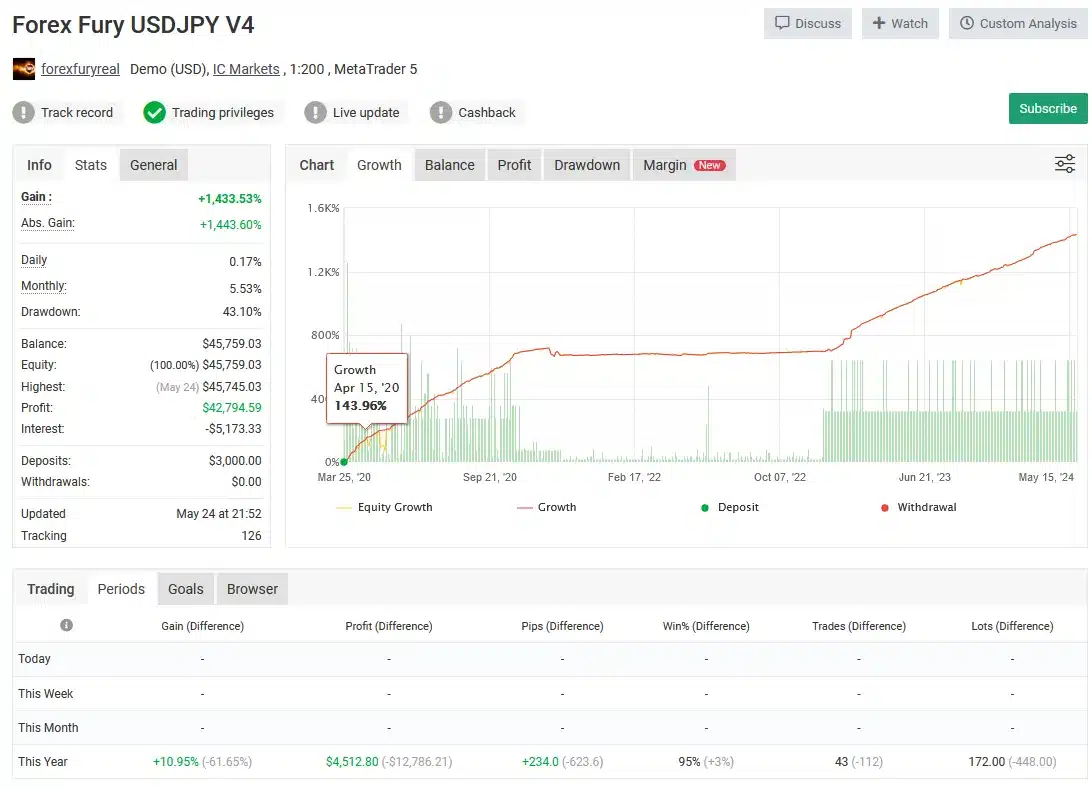The width and height of the screenshot is (1092, 790).
Task: Click the green deposit marker on chart
Action: (x=344, y=461)
